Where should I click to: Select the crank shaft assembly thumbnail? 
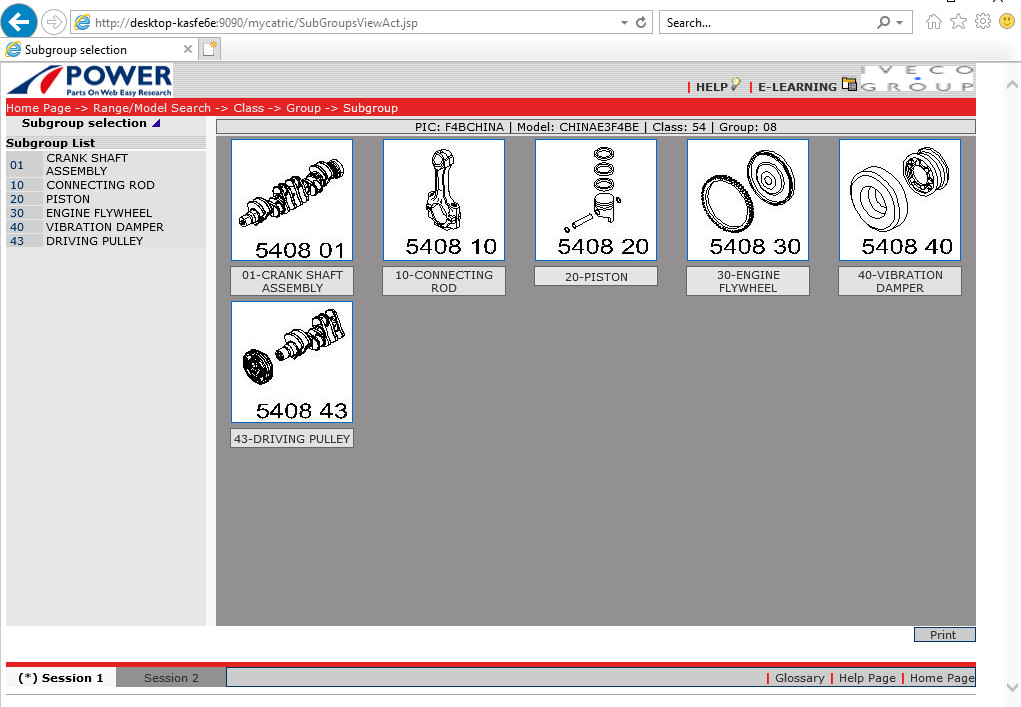[x=292, y=200]
